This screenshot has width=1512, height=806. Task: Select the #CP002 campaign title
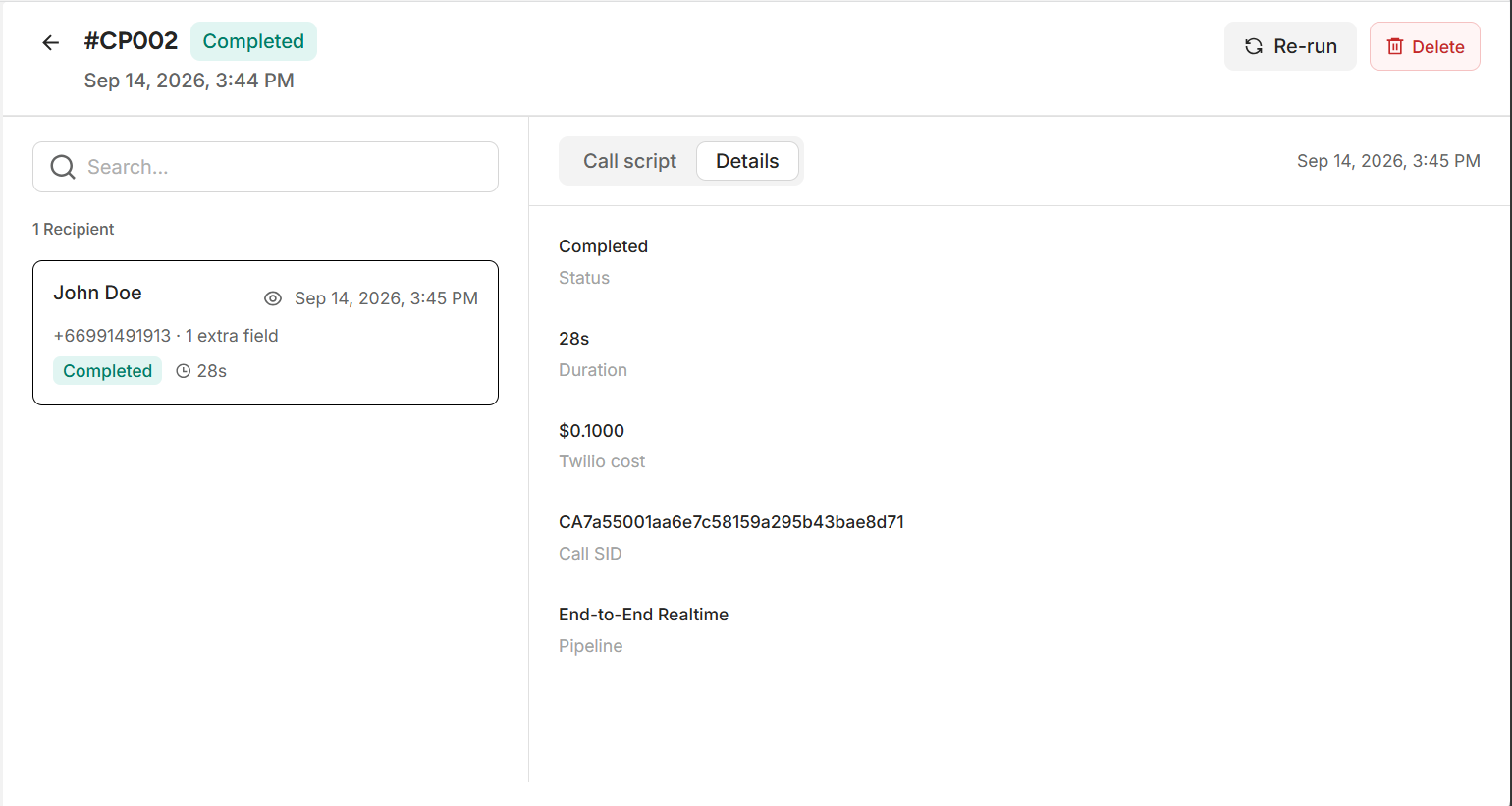click(x=131, y=41)
